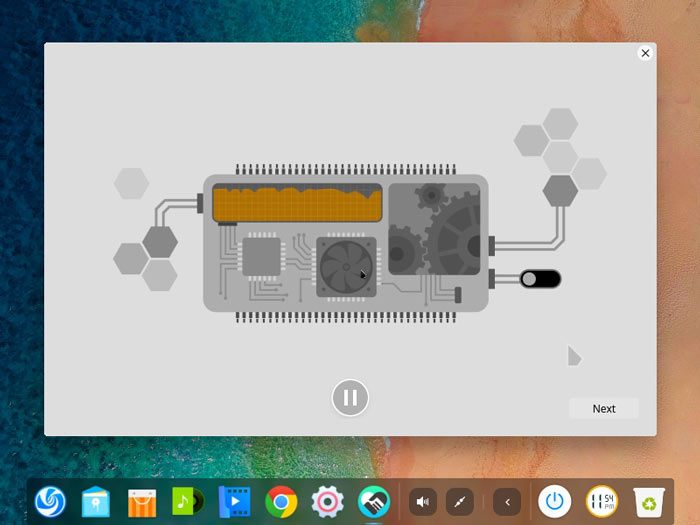Screen dimensions: 700x525
Task: Click the blue power button icon
Action: pyautogui.click(x=554, y=501)
